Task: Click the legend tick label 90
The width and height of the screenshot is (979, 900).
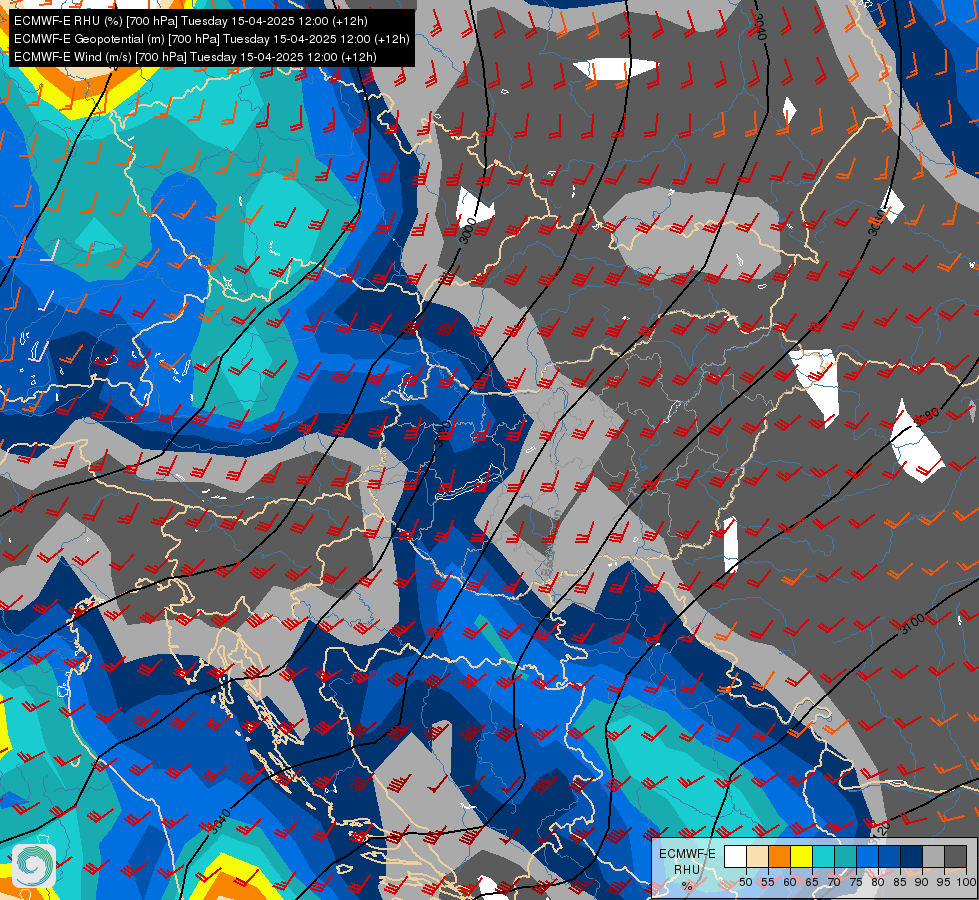Action: click(x=922, y=882)
